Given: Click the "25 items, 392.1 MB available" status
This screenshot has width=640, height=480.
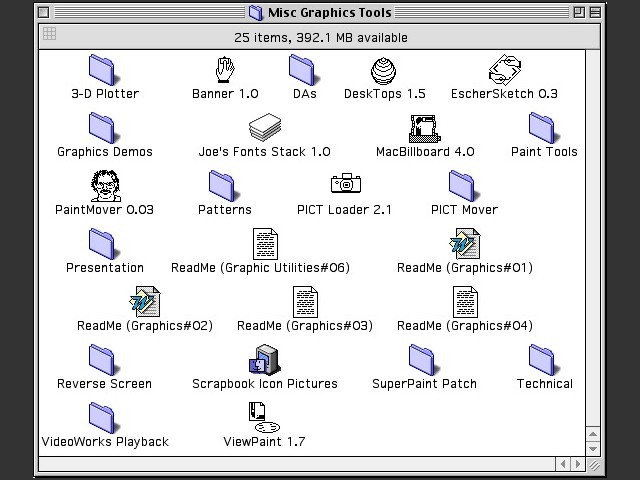Looking at the screenshot, I should (x=320, y=38).
